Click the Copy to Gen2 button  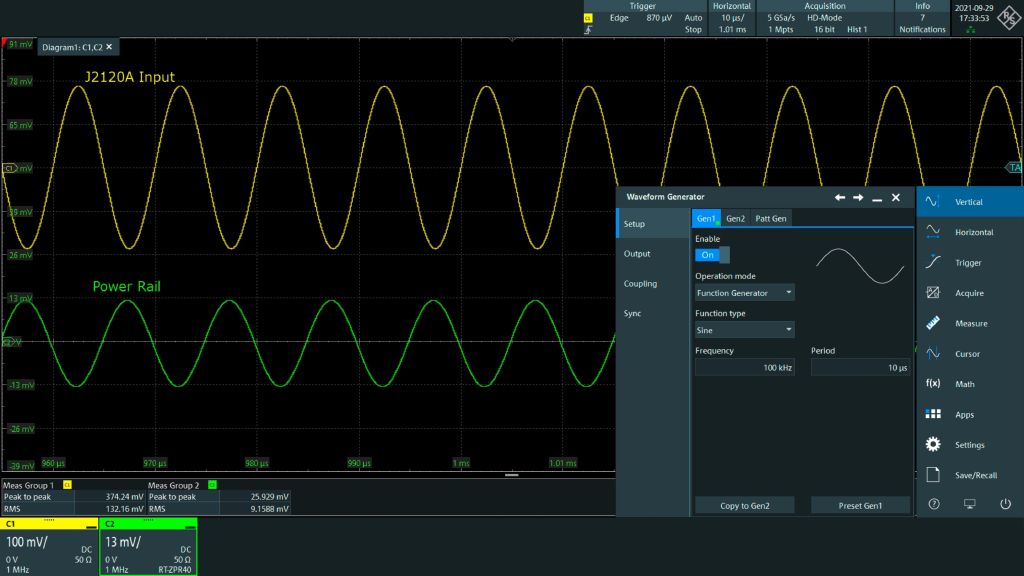744,505
